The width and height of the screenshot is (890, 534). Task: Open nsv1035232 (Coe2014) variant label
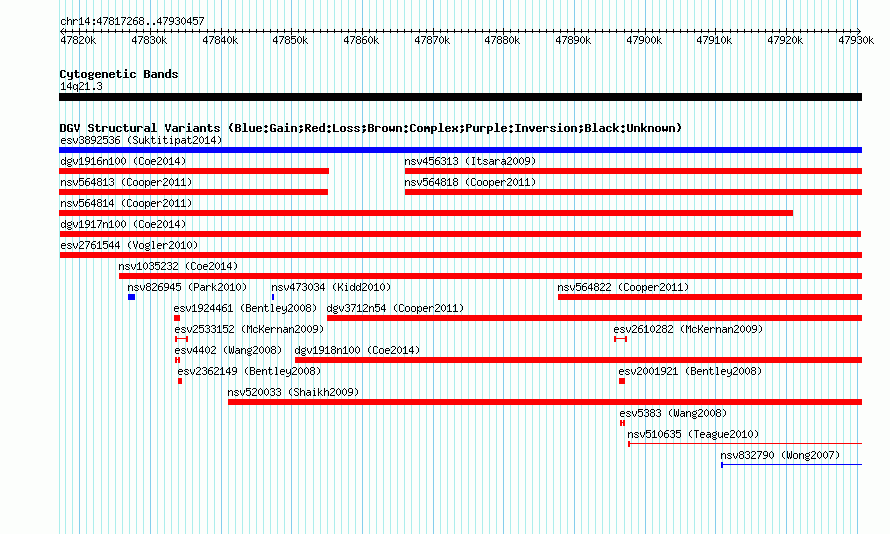tap(178, 266)
